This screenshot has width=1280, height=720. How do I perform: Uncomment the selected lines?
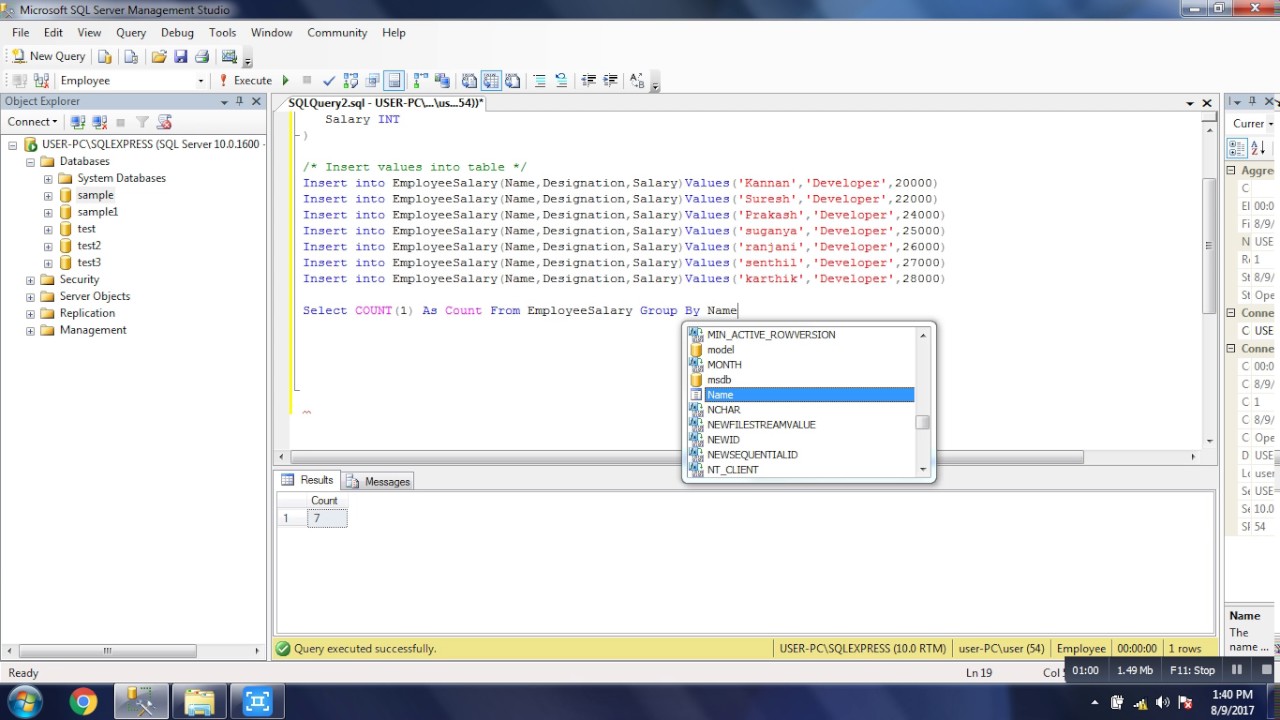[561, 80]
